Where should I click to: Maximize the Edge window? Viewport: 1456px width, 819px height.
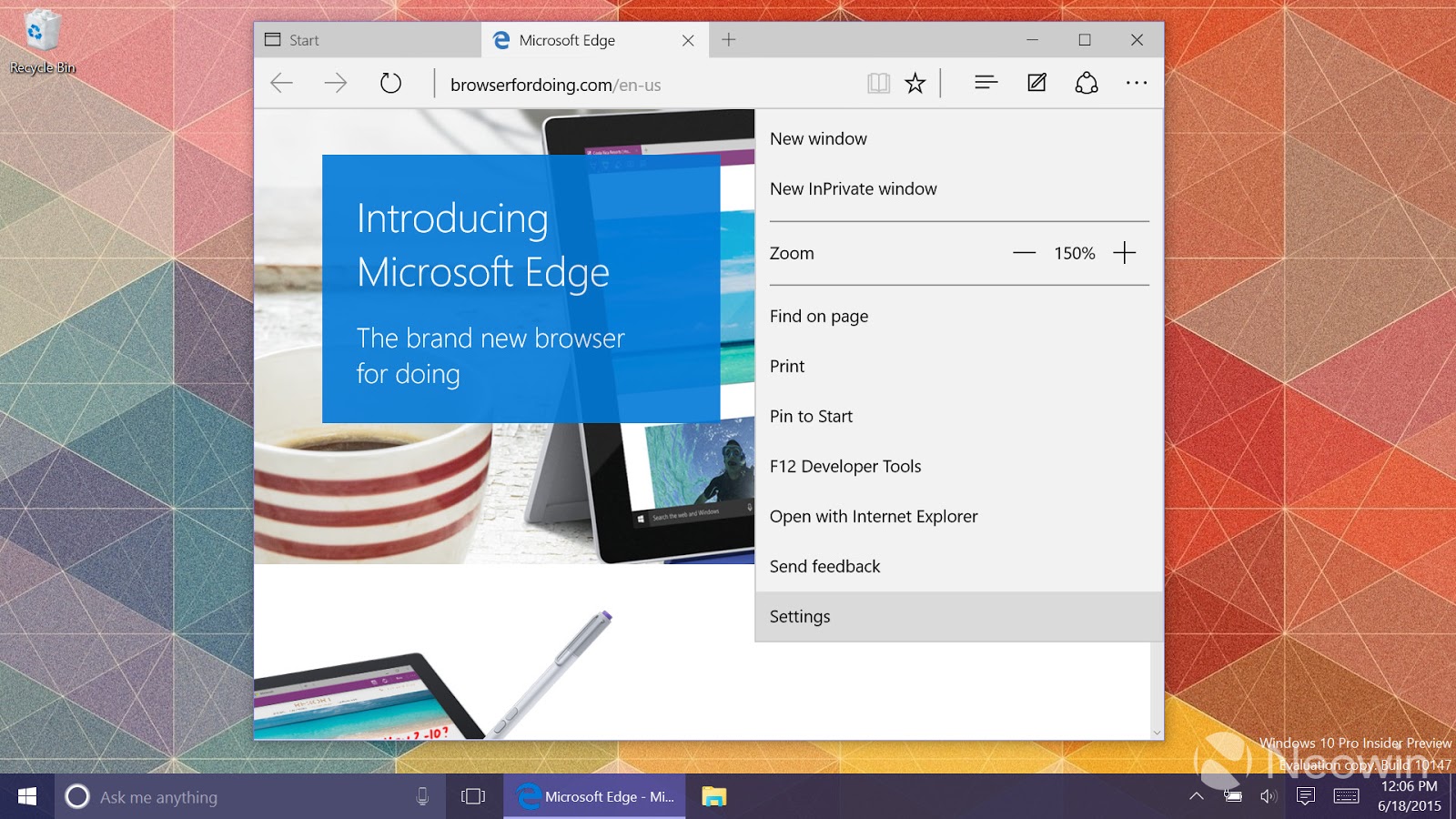pos(1085,40)
